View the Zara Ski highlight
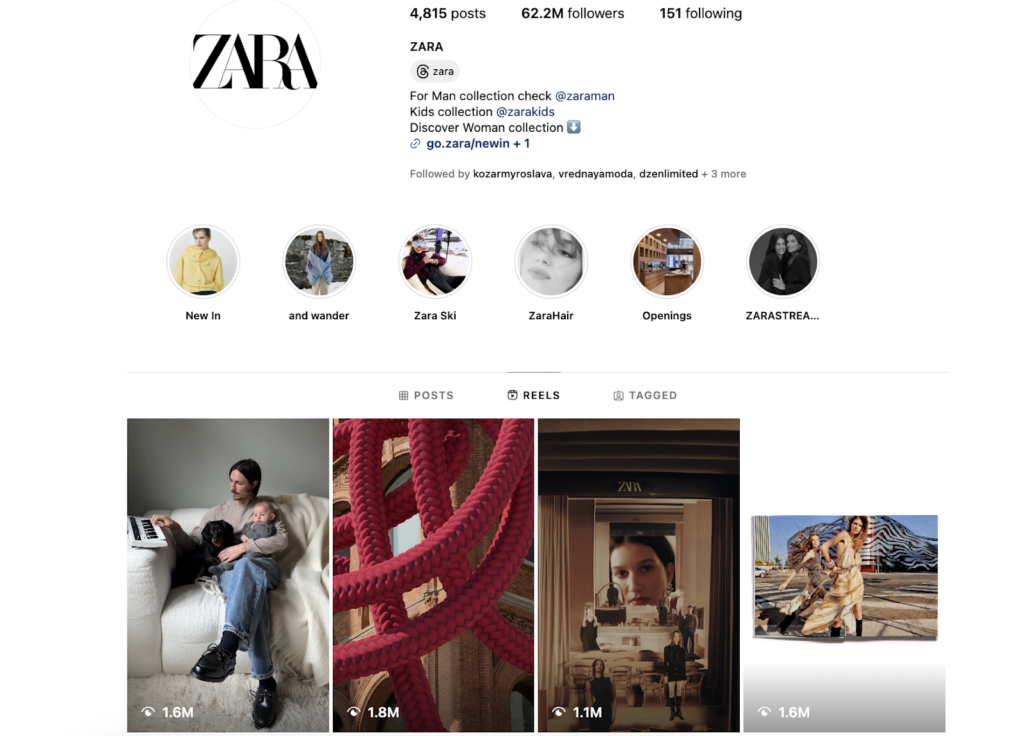This screenshot has height=736, width=1024. point(435,261)
